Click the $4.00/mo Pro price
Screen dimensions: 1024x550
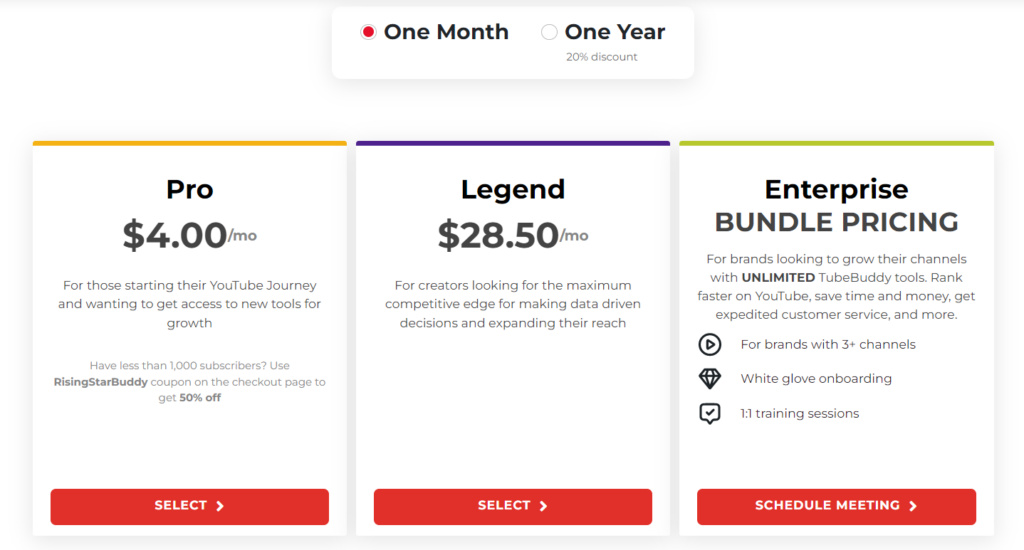click(189, 235)
